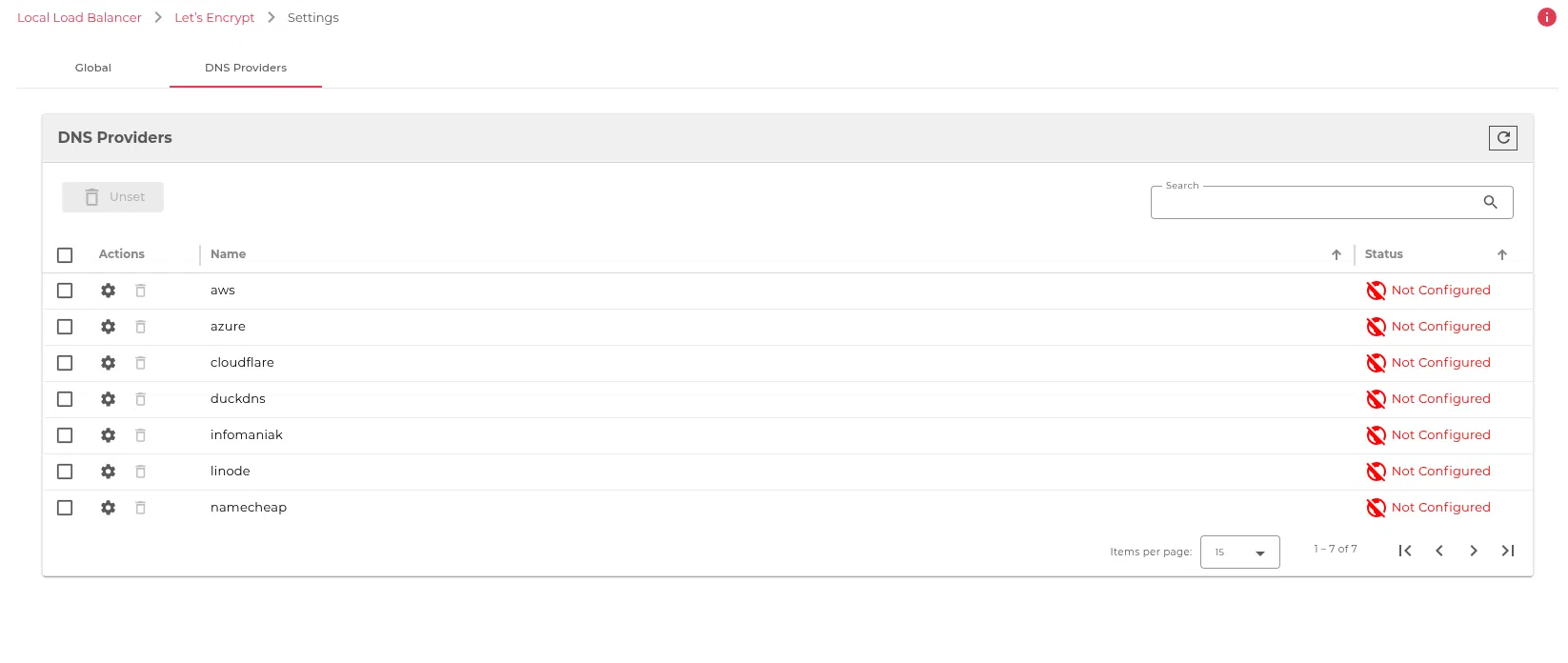1568x663 pixels.
Task: Toggle sorting on the Status column
Action: pos(1502,254)
